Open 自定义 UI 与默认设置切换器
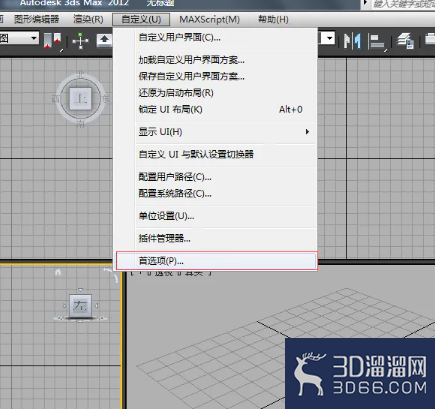Screen dimensions: 435x409 pos(216,154)
